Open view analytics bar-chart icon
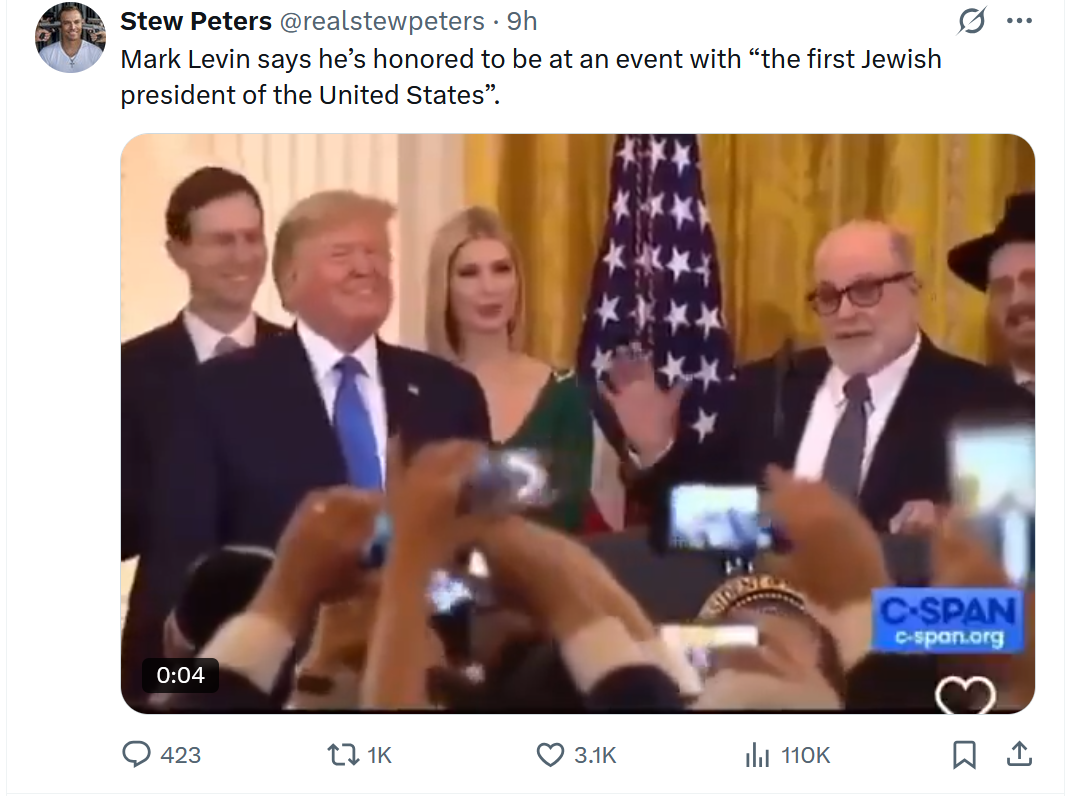This screenshot has height=796, width=1071. [757, 755]
